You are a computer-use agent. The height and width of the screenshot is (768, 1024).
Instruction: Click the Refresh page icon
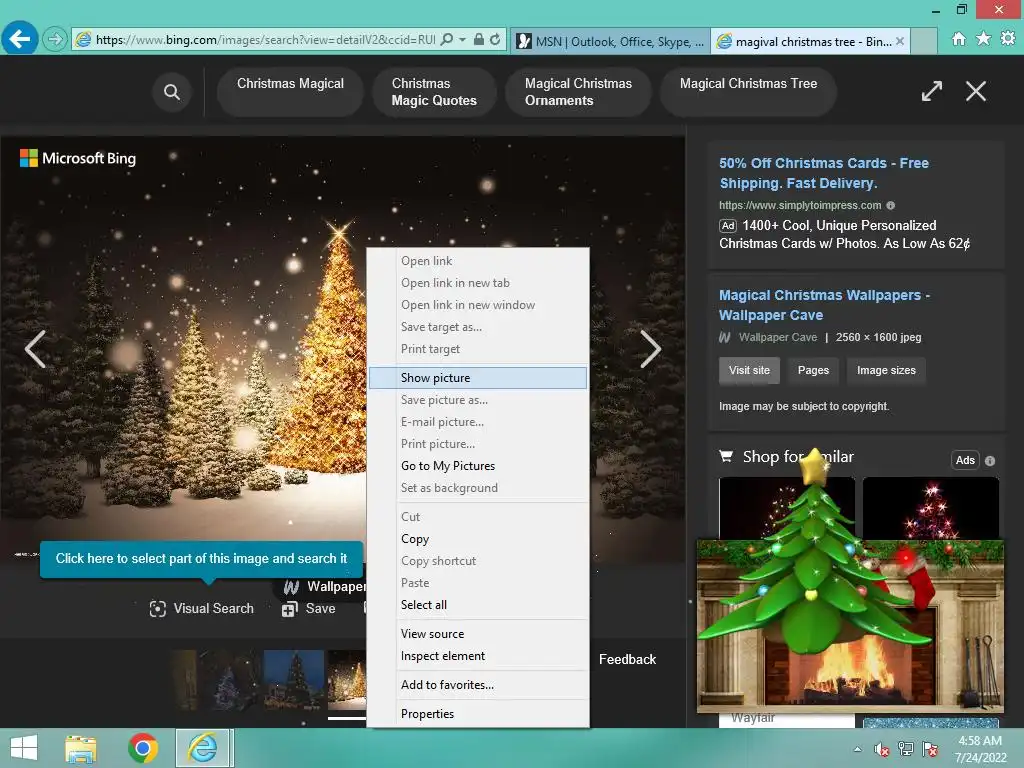click(495, 39)
